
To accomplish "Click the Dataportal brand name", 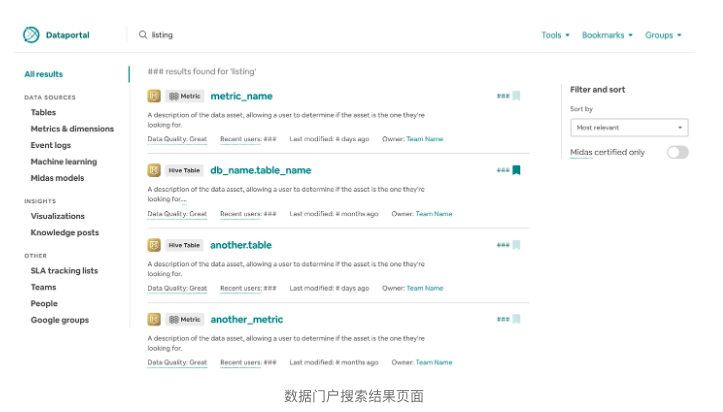I will (x=67, y=35).
